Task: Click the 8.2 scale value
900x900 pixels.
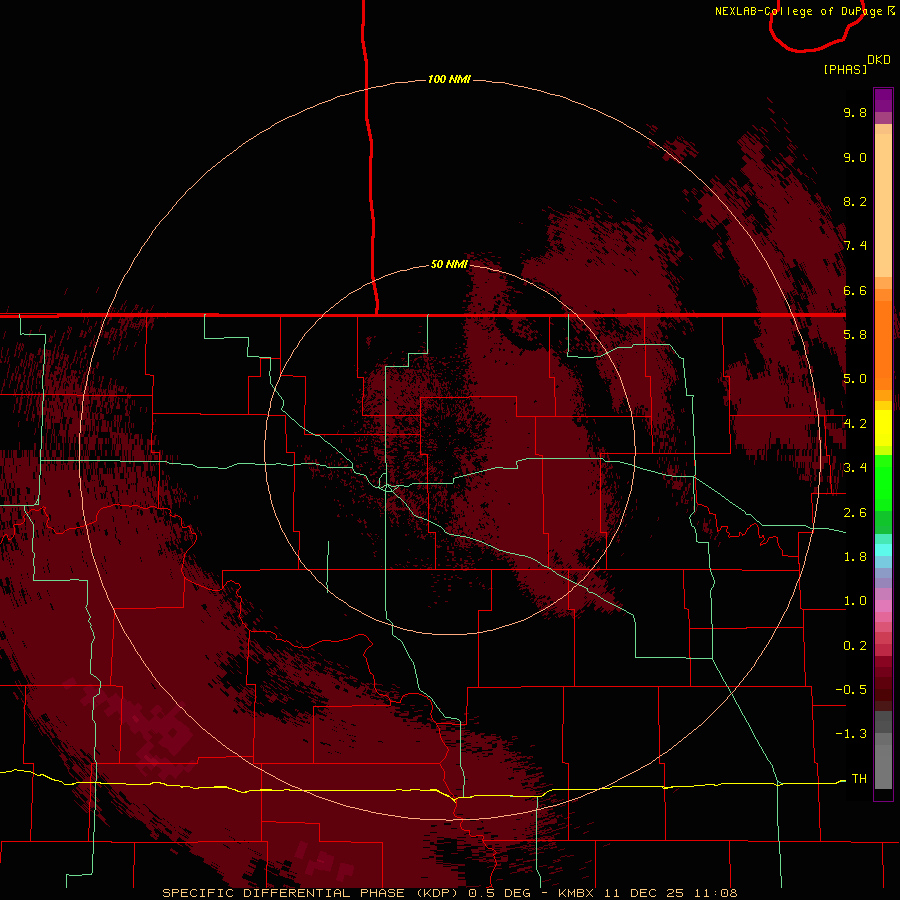Action: coord(855,201)
